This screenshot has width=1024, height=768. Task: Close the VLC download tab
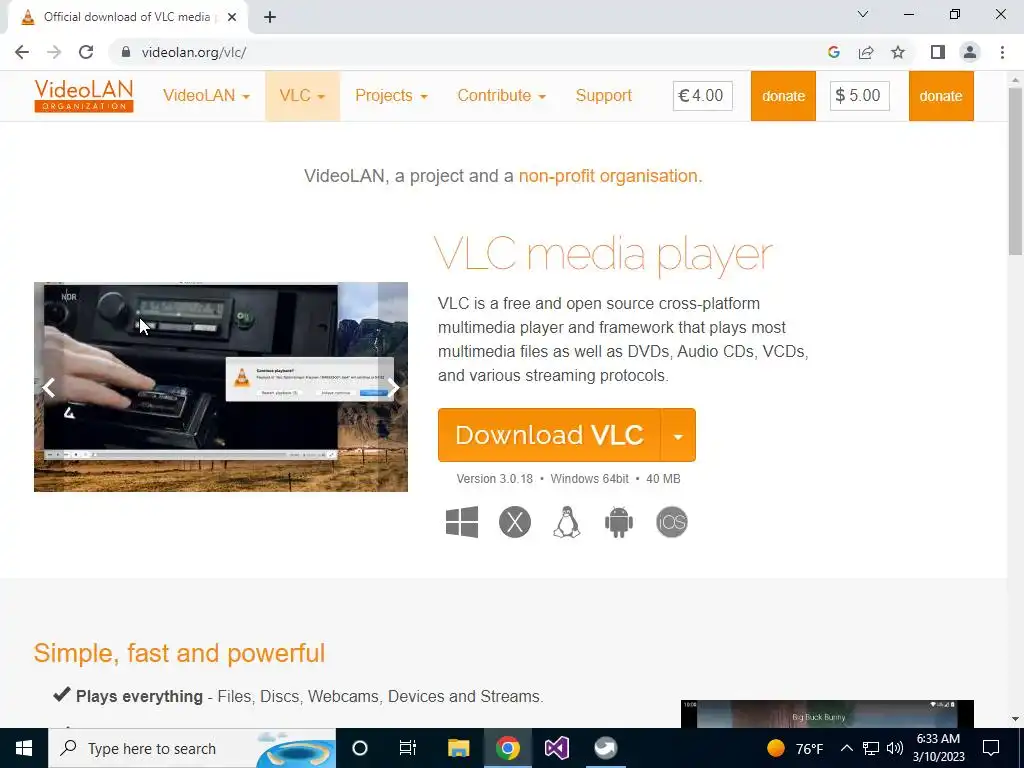(x=232, y=17)
